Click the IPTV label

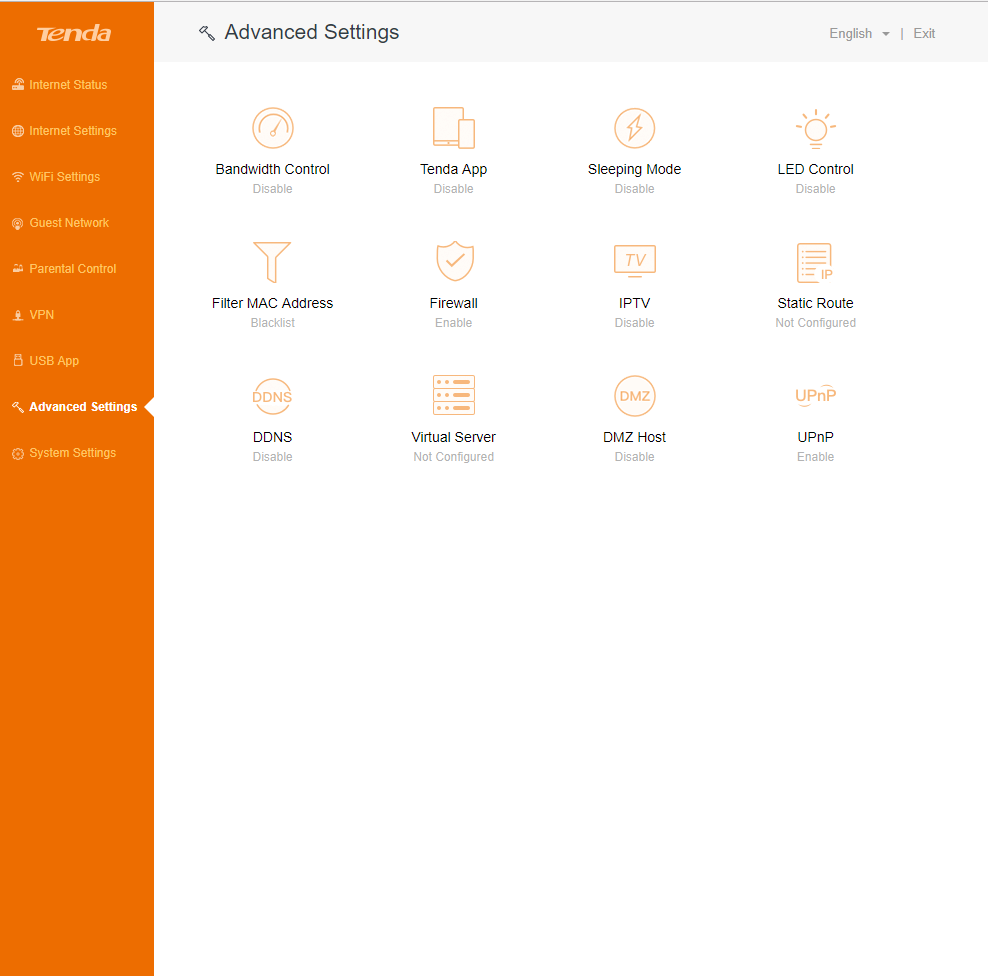(x=635, y=303)
